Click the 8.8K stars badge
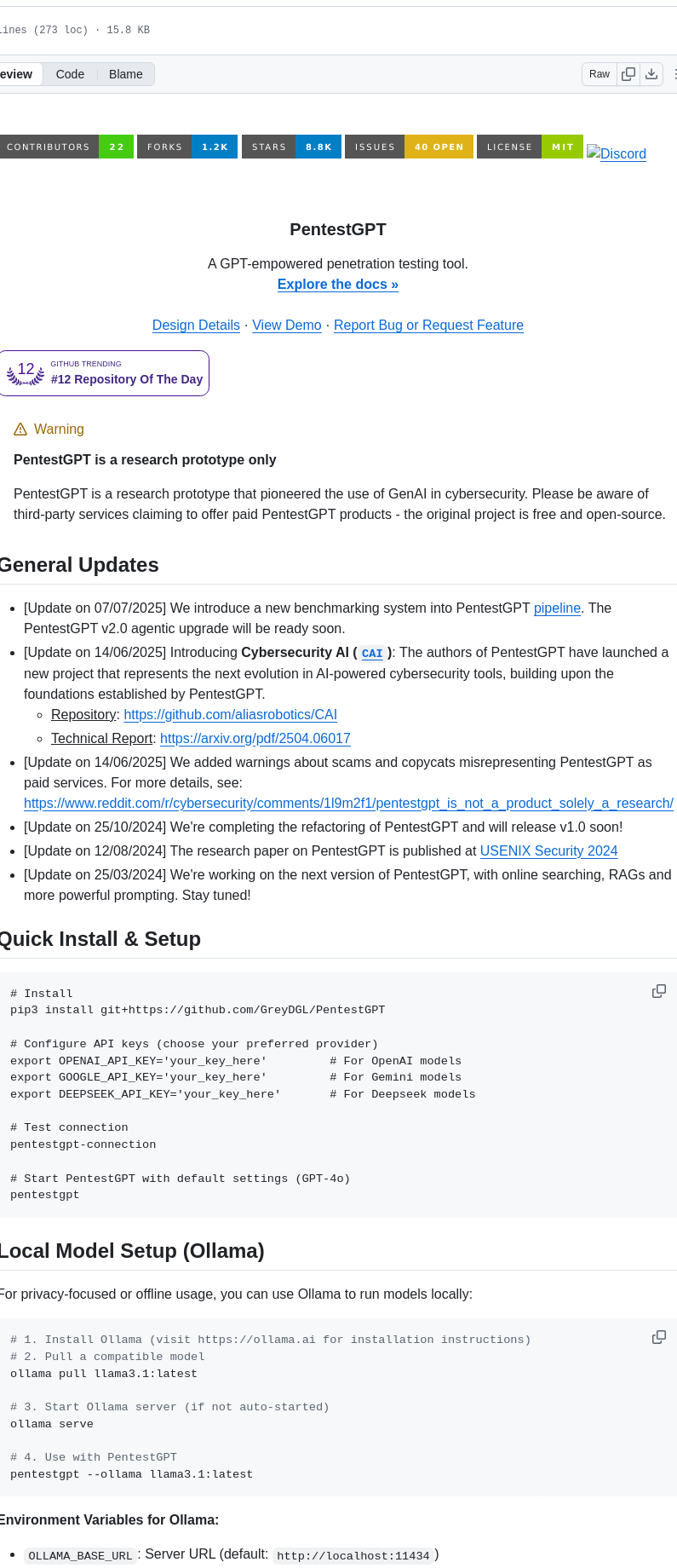The image size is (677, 1568). click(x=292, y=146)
